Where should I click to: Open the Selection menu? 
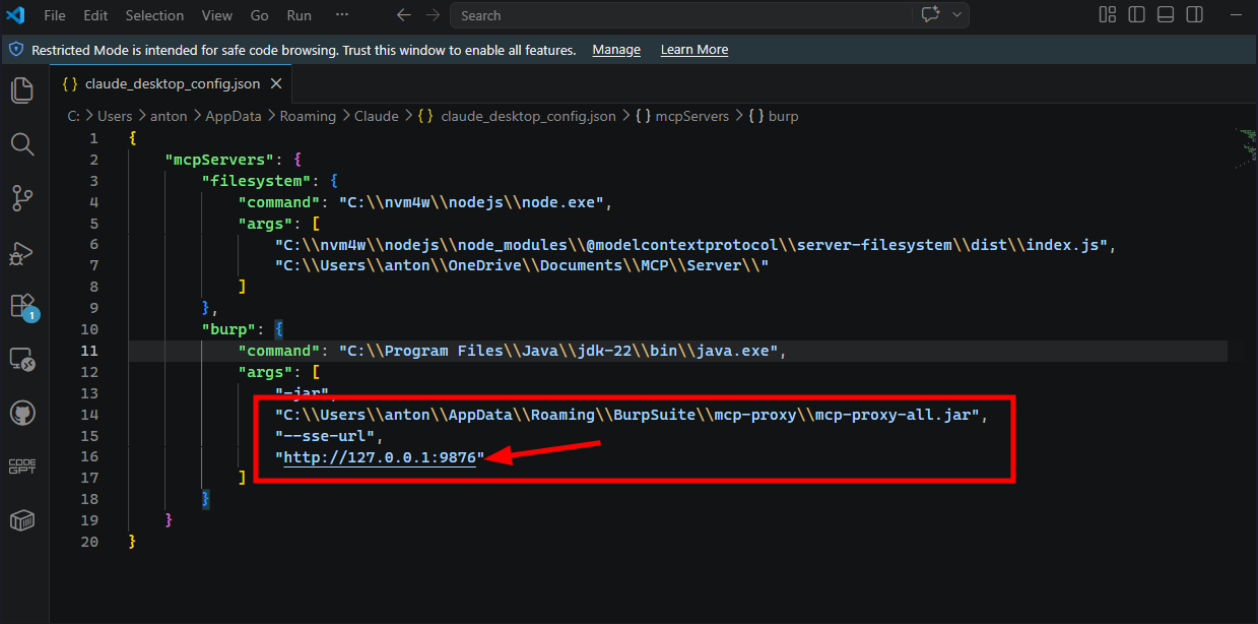tap(154, 15)
